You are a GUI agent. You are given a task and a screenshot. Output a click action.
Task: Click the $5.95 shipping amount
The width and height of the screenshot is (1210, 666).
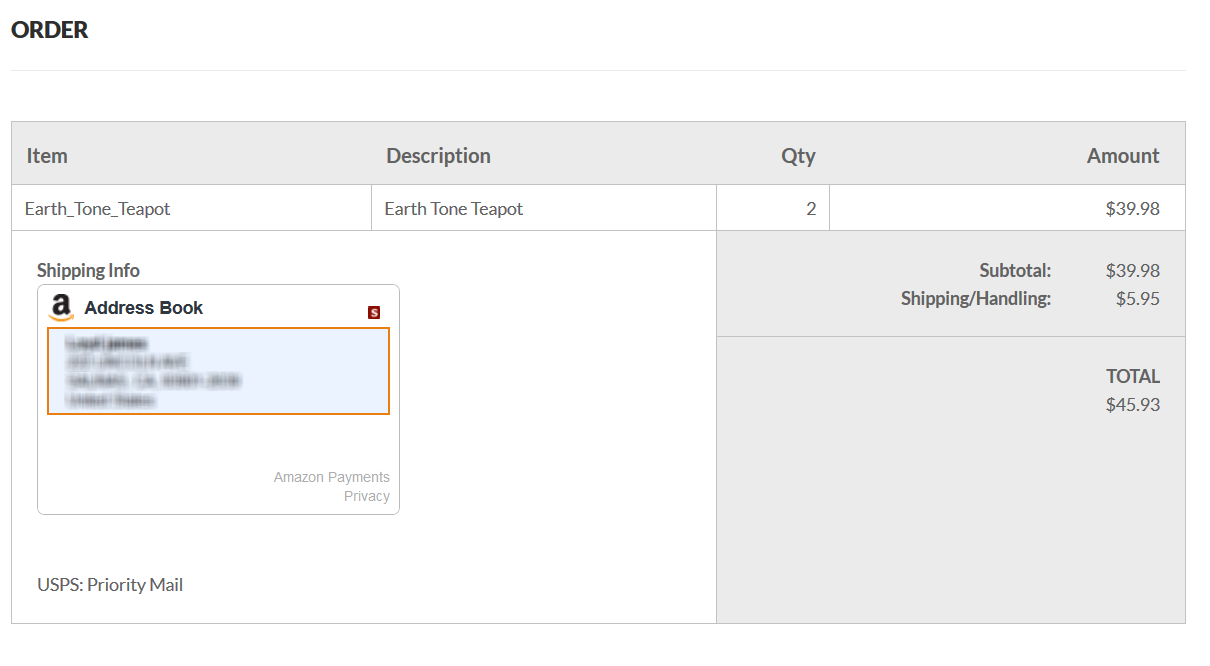pos(1138,298)
